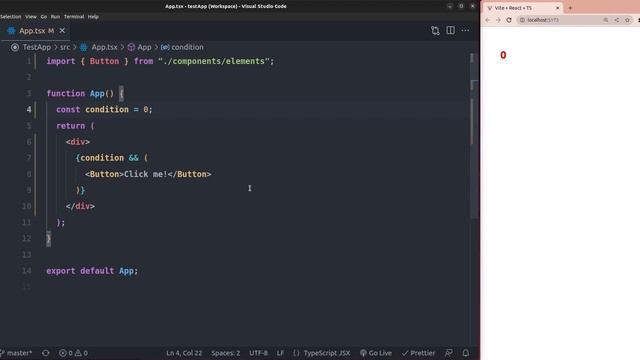Screen dimensions: 640x360
Task: Open the Run menu
Action: point(55,17)
